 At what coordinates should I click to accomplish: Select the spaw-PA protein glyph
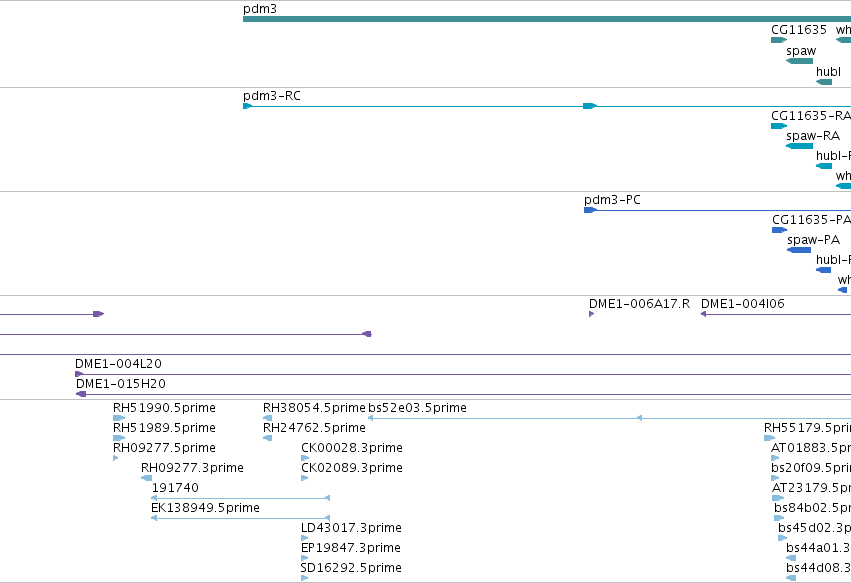799,250
